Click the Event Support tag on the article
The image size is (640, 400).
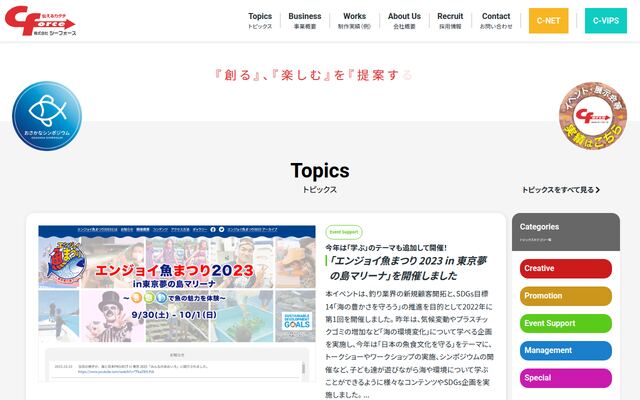click(344, 232)
